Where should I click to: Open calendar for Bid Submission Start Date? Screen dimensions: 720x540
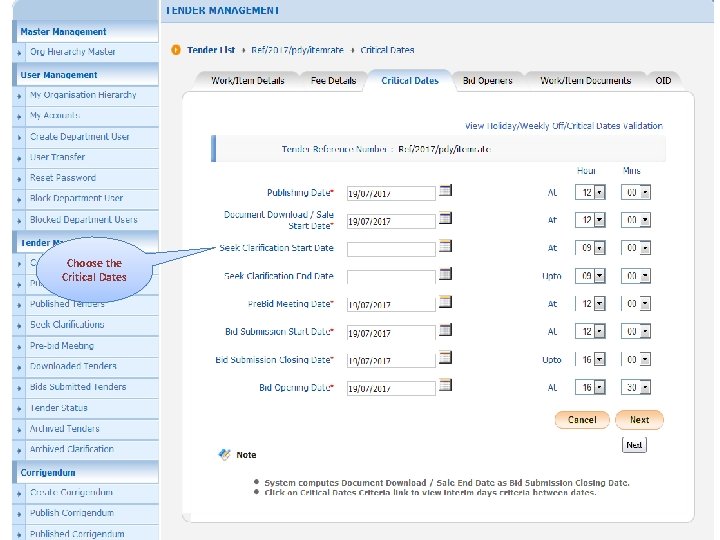tap(445, 330)
